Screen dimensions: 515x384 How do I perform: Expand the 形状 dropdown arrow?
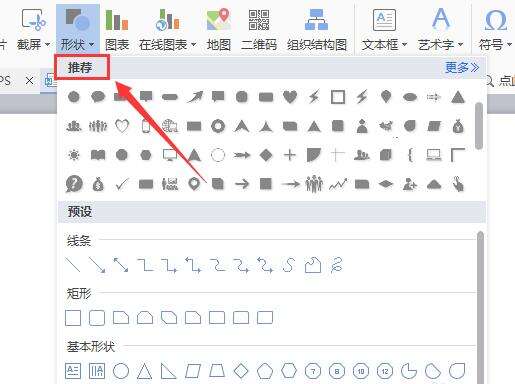pos(91,44)
